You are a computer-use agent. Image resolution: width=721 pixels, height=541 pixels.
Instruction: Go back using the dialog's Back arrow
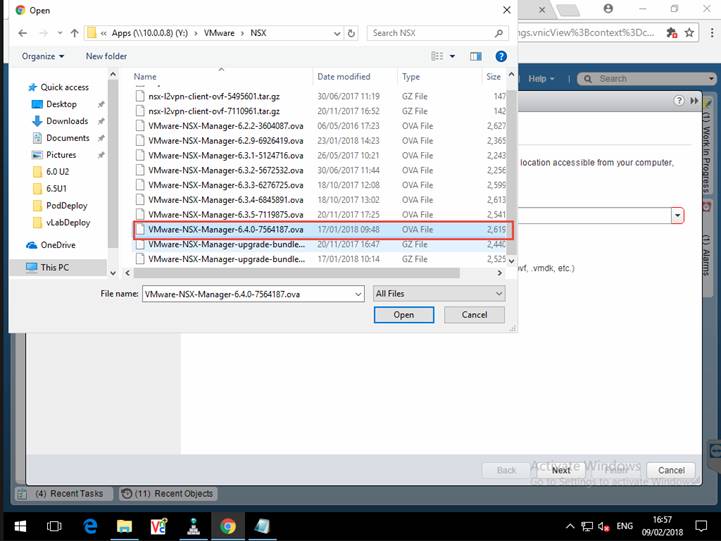coord(22,33)
